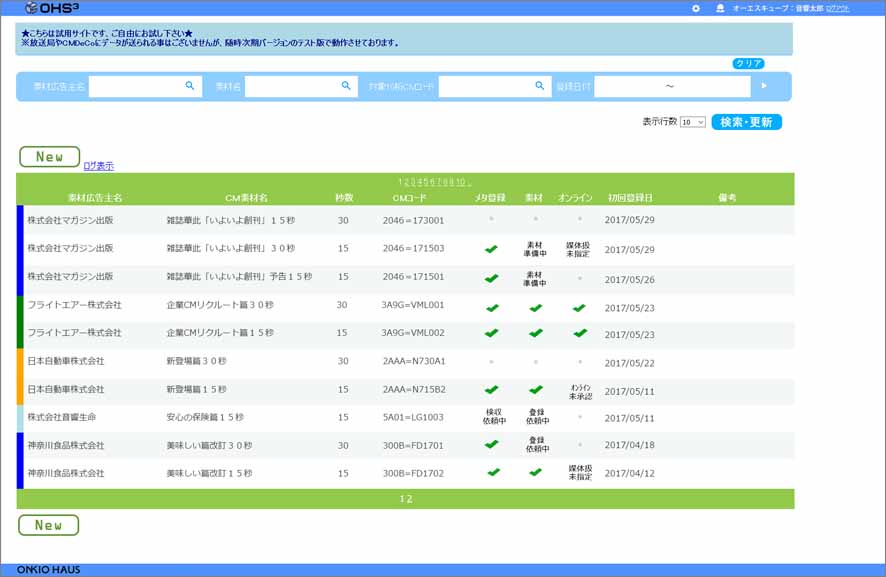
Task: Click the 初回登録日 column header
Action: tap(630, 198)
